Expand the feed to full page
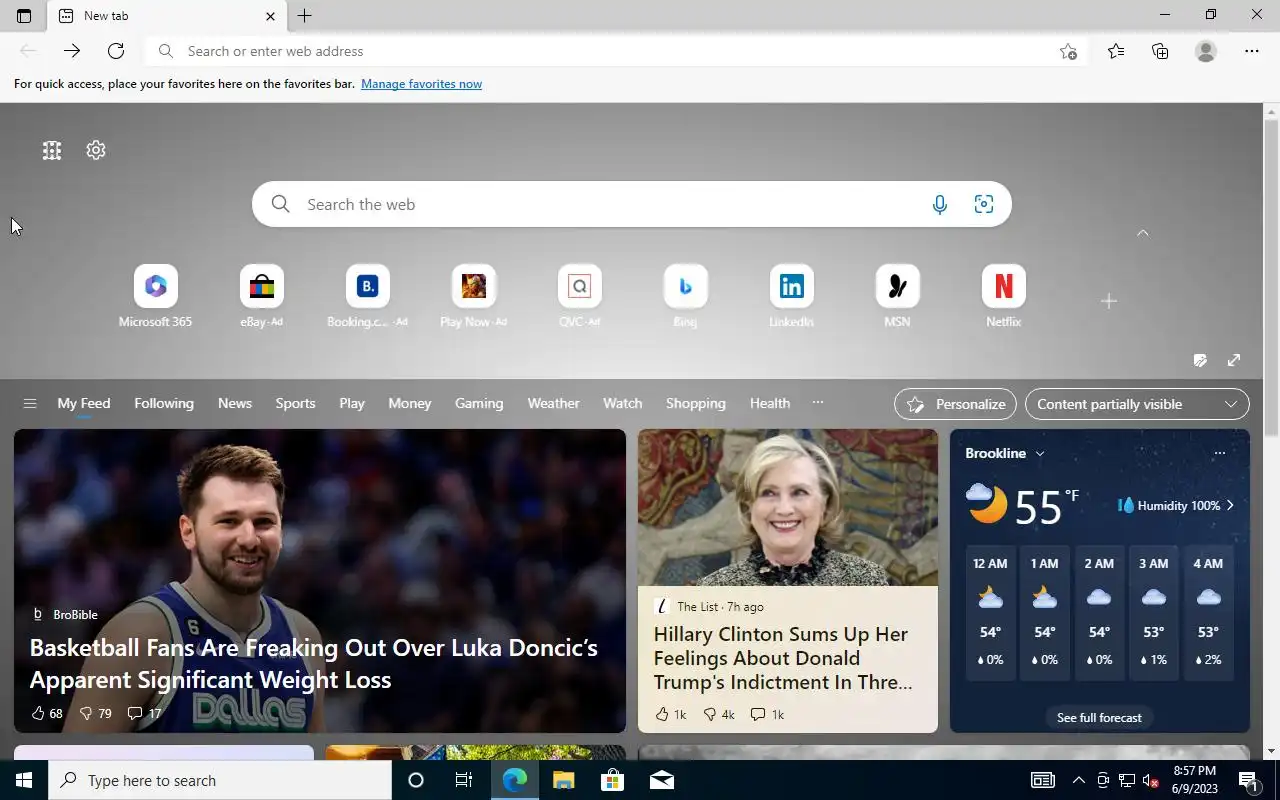This screenshot has width=1280, height=800. click(x=1234, y=360)
